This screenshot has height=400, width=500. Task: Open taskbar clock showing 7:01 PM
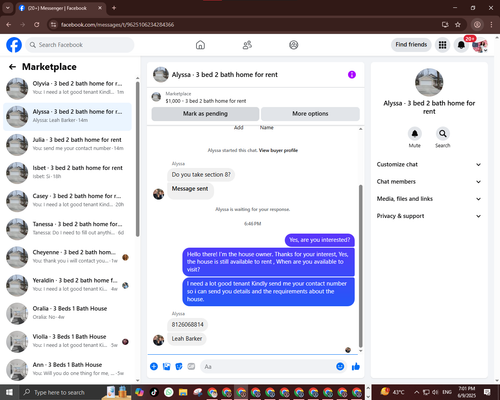pos(467,392)
